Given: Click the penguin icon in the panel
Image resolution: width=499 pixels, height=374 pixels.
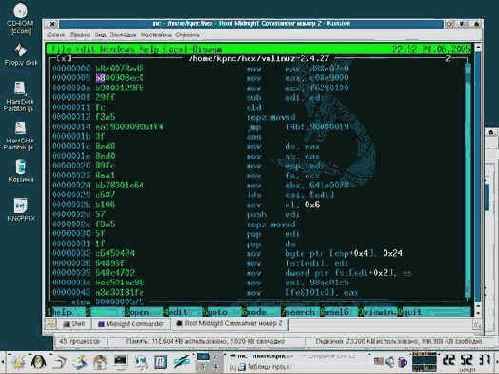Looking at the screenshot, I should pyautogui.click(x=38, y=362).
